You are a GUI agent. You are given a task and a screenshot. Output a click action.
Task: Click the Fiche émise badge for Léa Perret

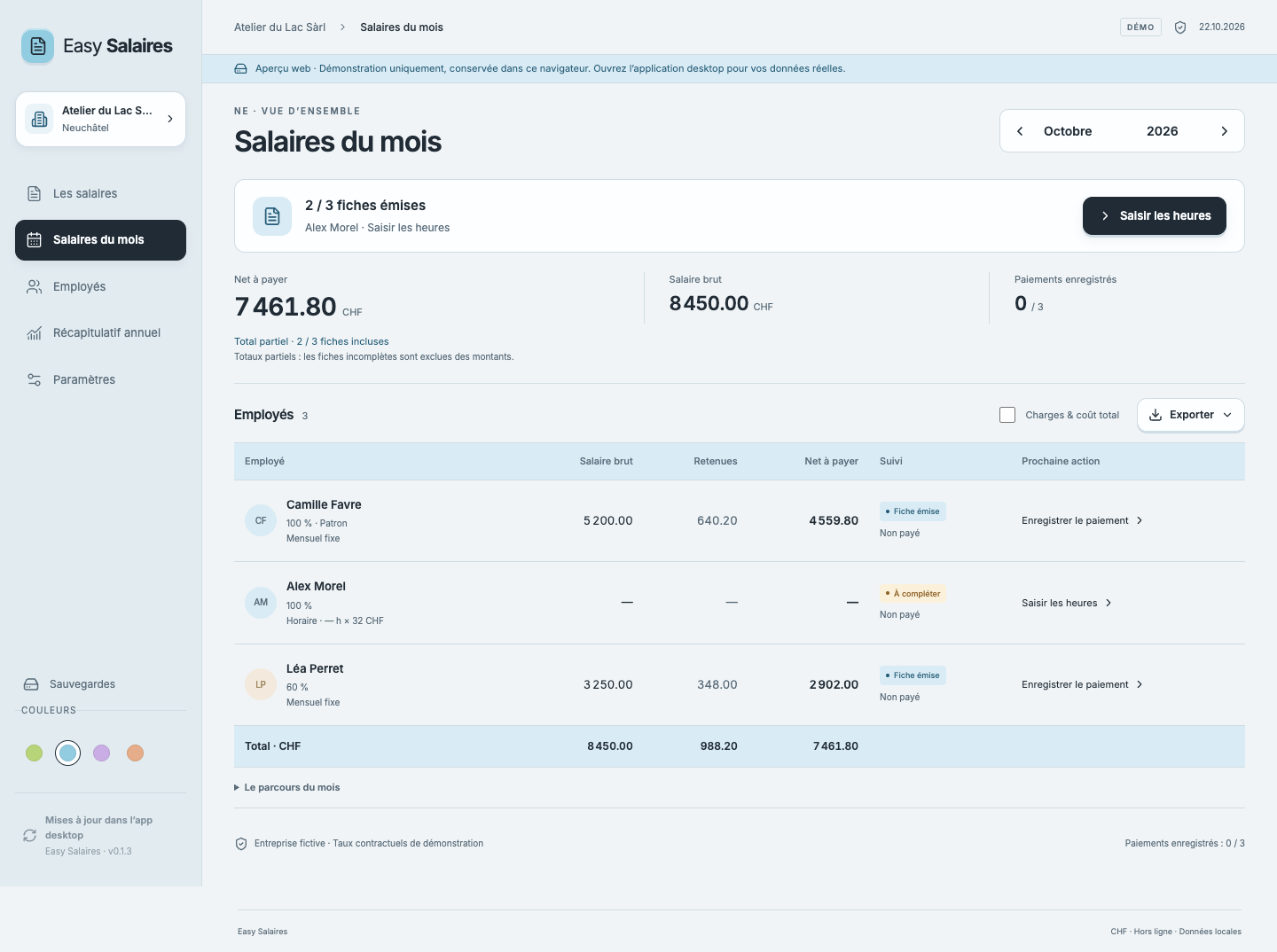pyautogui.click(x=913, y=675)
